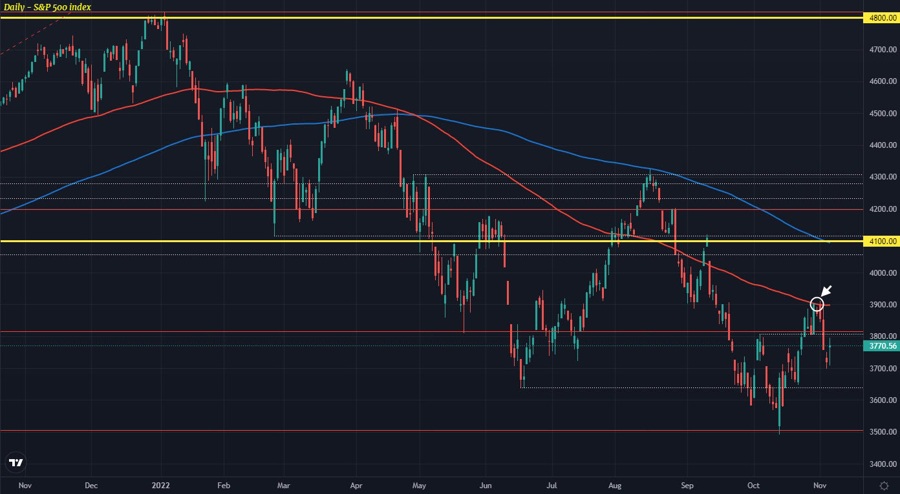Select the 3600.00 price axis value
Viewport: 900px width, 494px height.
point(883,400)
